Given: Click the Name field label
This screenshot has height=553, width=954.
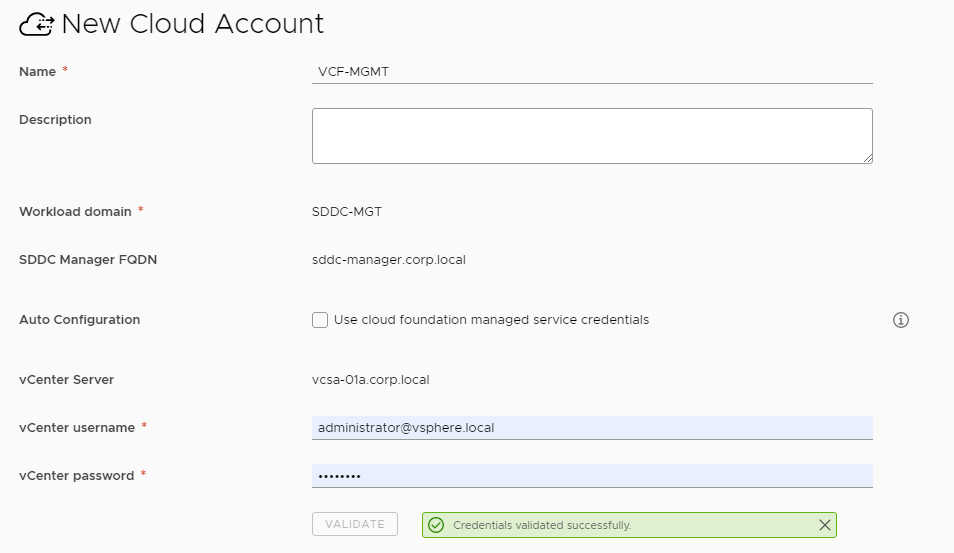Looking at the screenshot, I should point(38,72).
